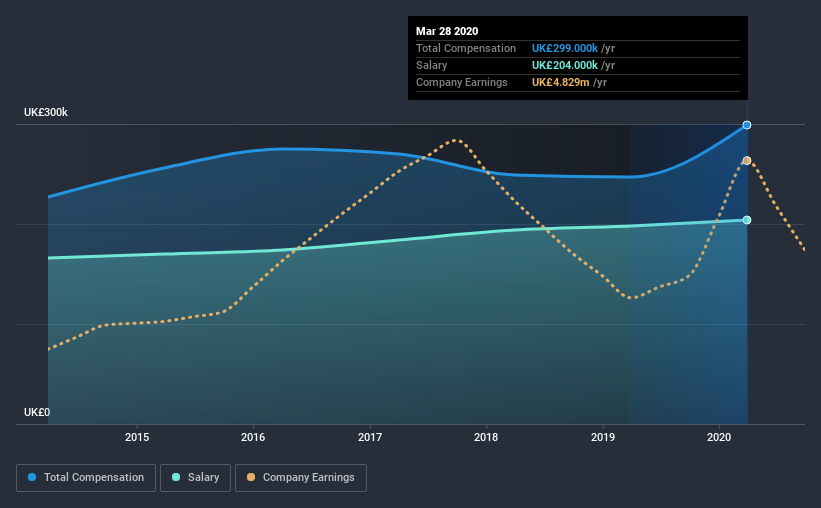The image size is (821, 508).
Task: Click the UK£0 y-axis label
Action: [x=37, y=413]
